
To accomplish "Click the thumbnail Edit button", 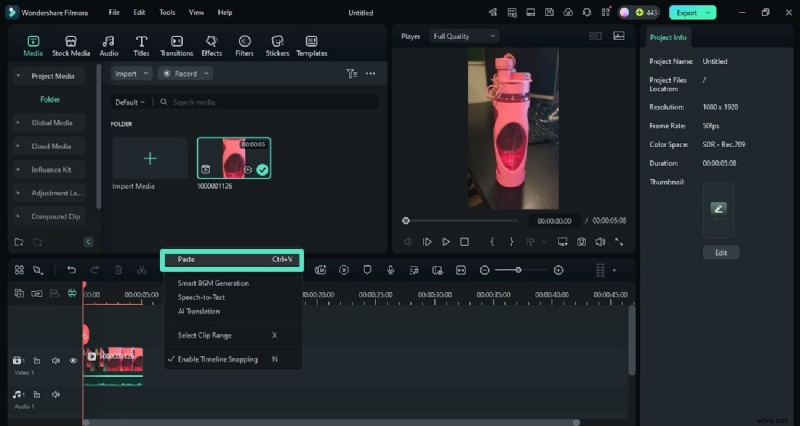I will pos(720,253).
